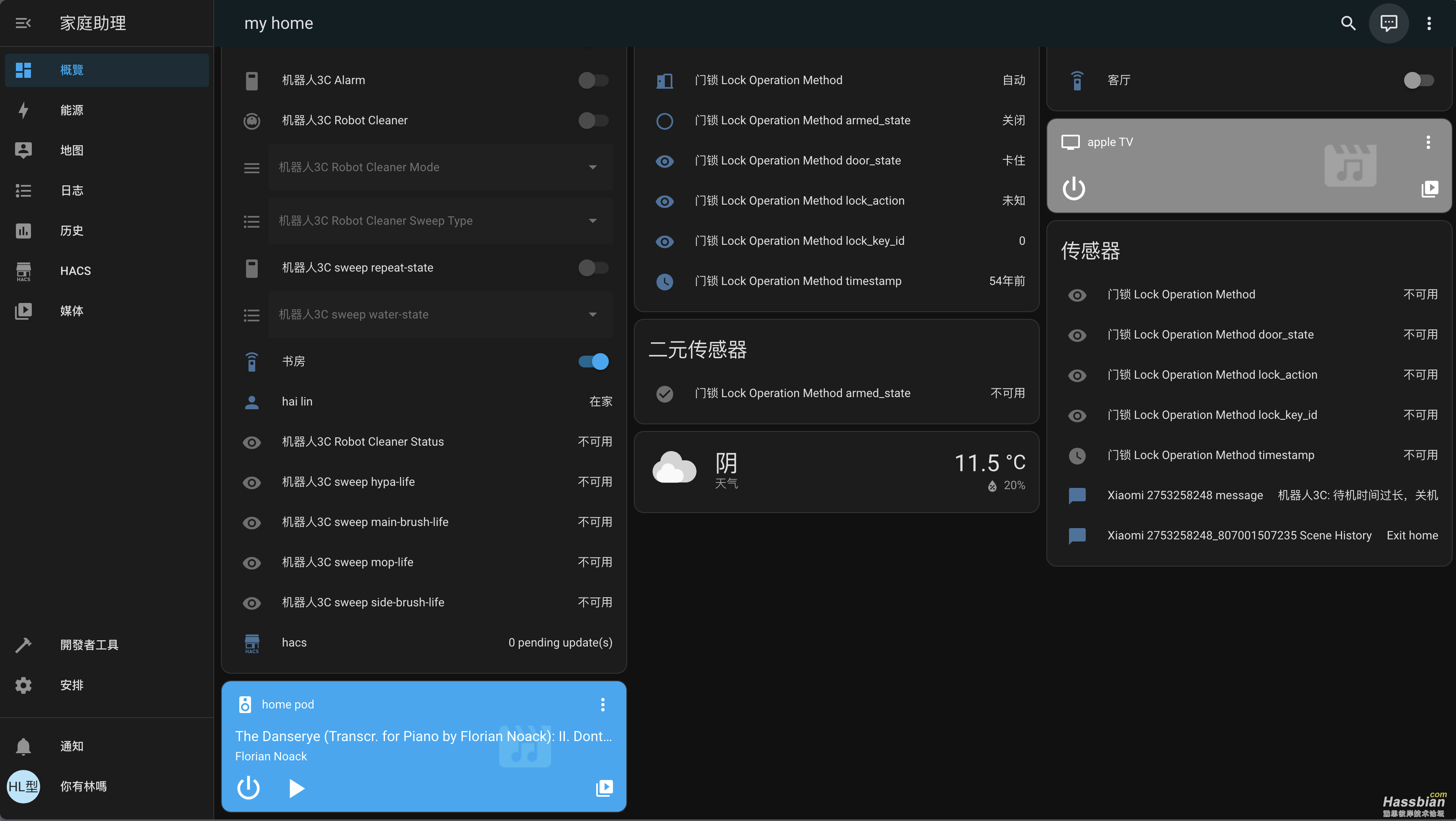This screenshot has height=821, width=1456.
Task: Open the 机器人3C sweep mop-life entity
Action: 427,562
